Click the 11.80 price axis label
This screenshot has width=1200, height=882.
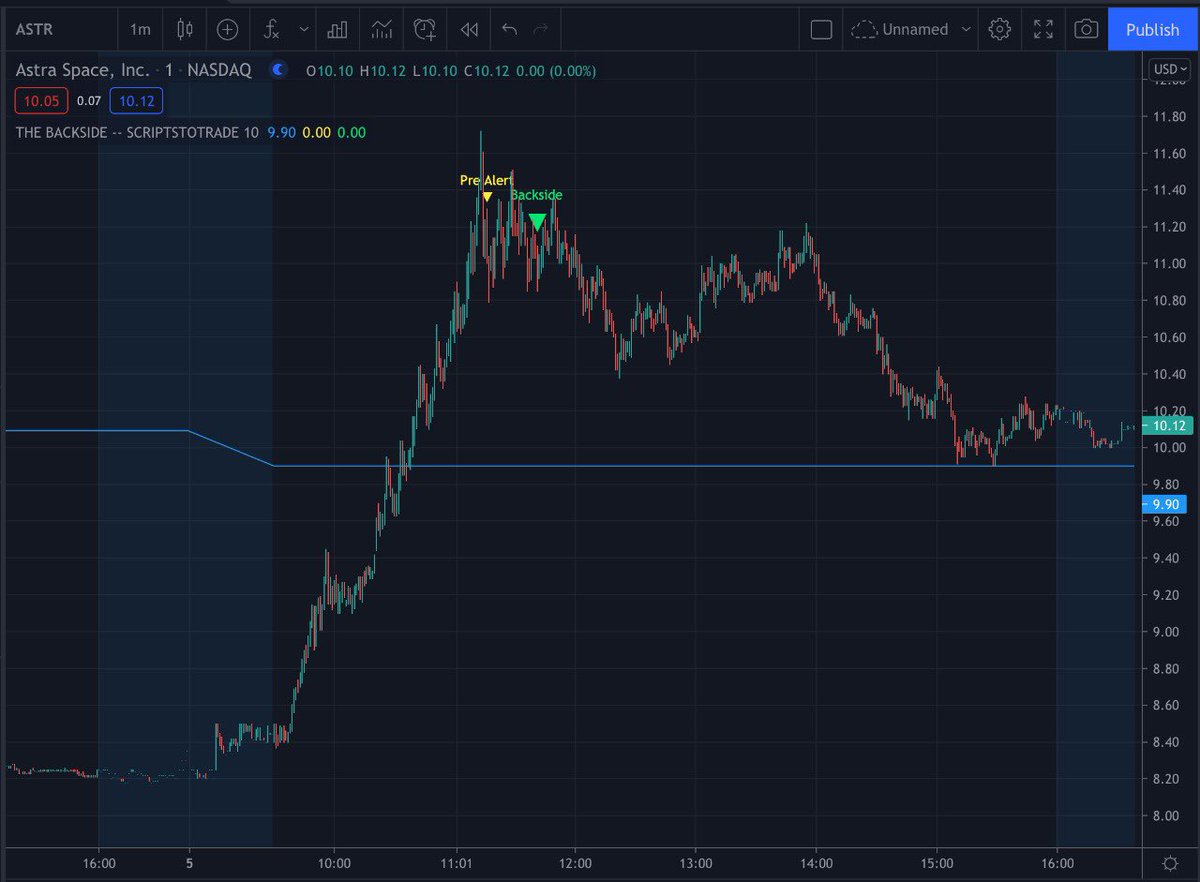[1168, 117]
